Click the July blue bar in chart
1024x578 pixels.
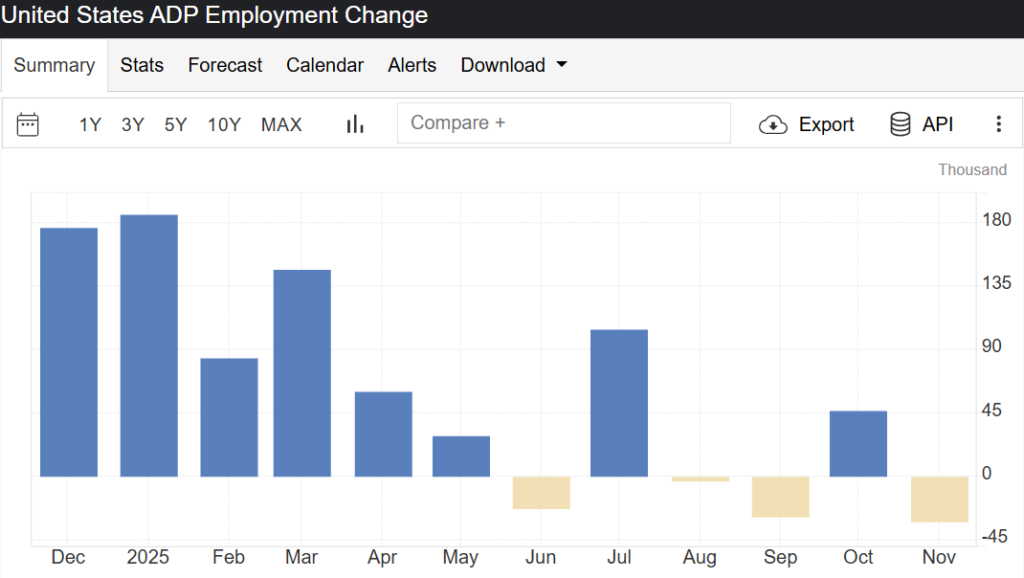click(619, 403)
